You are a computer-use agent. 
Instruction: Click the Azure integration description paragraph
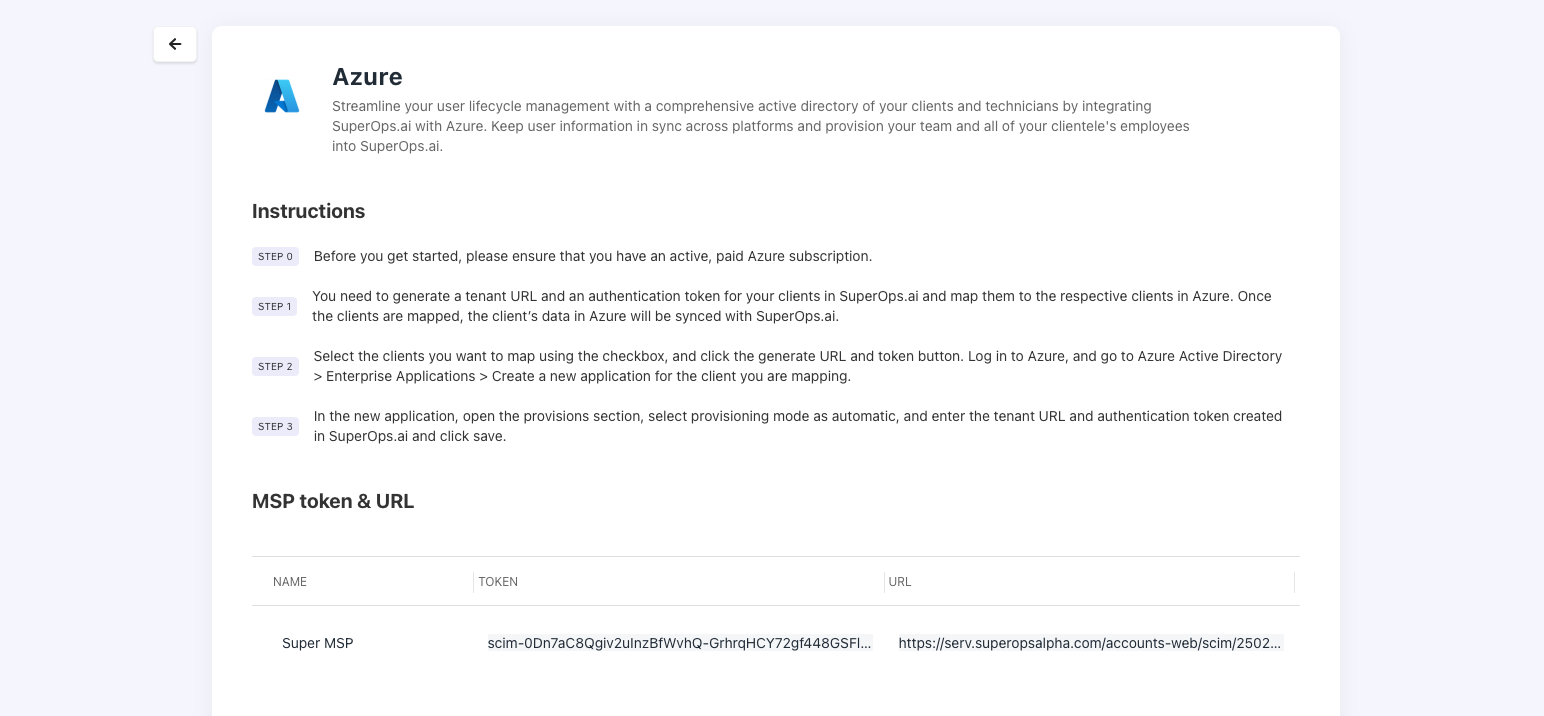click(760, 126)
